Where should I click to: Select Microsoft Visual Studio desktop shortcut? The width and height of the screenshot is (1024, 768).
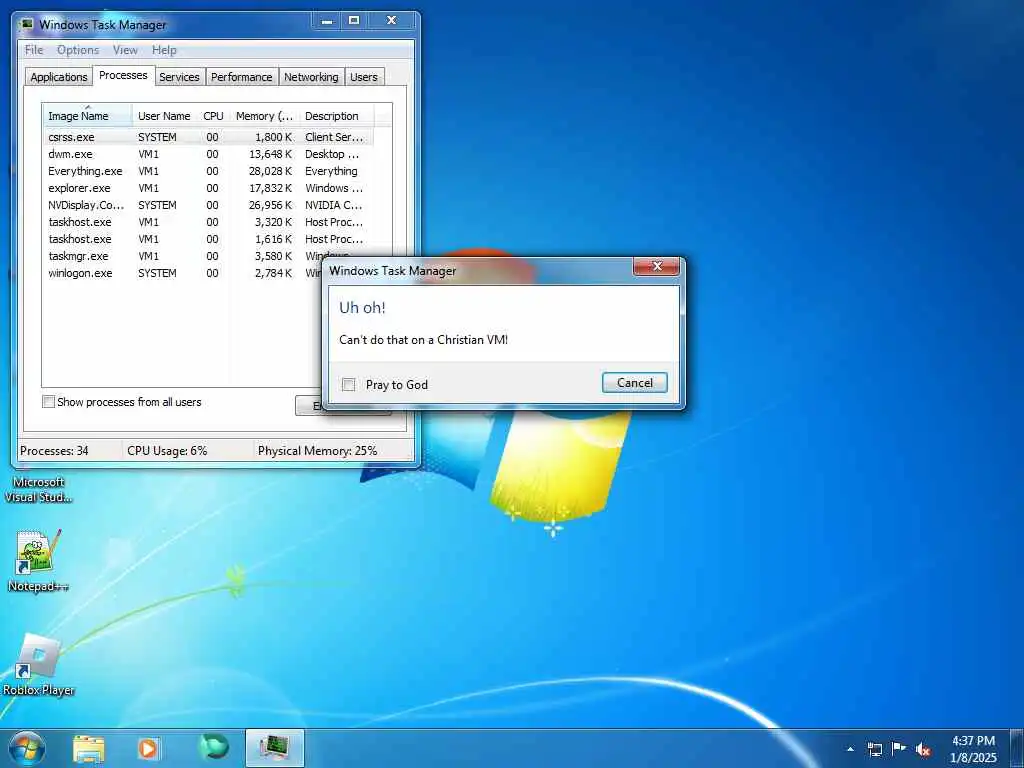39,489
